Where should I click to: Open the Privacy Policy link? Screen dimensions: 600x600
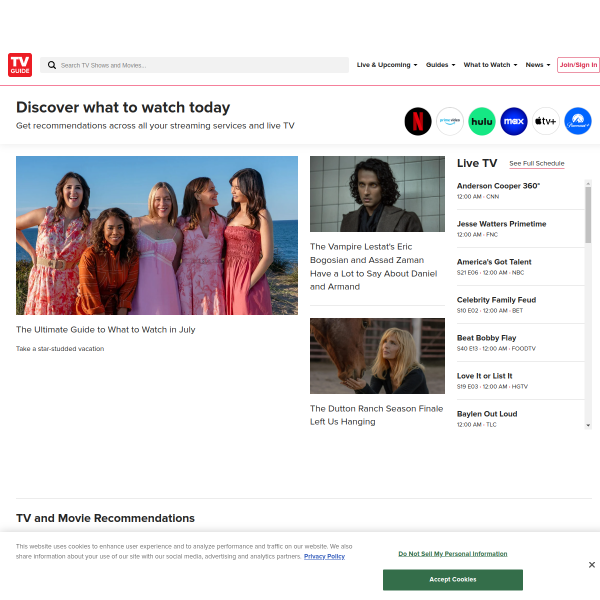pyautogui.click(x=324, y=556)
